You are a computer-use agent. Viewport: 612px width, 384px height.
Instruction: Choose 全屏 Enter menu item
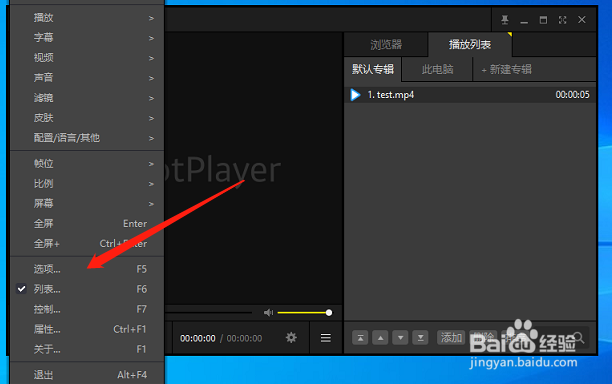pyautogui.click(x=87, y=224)
